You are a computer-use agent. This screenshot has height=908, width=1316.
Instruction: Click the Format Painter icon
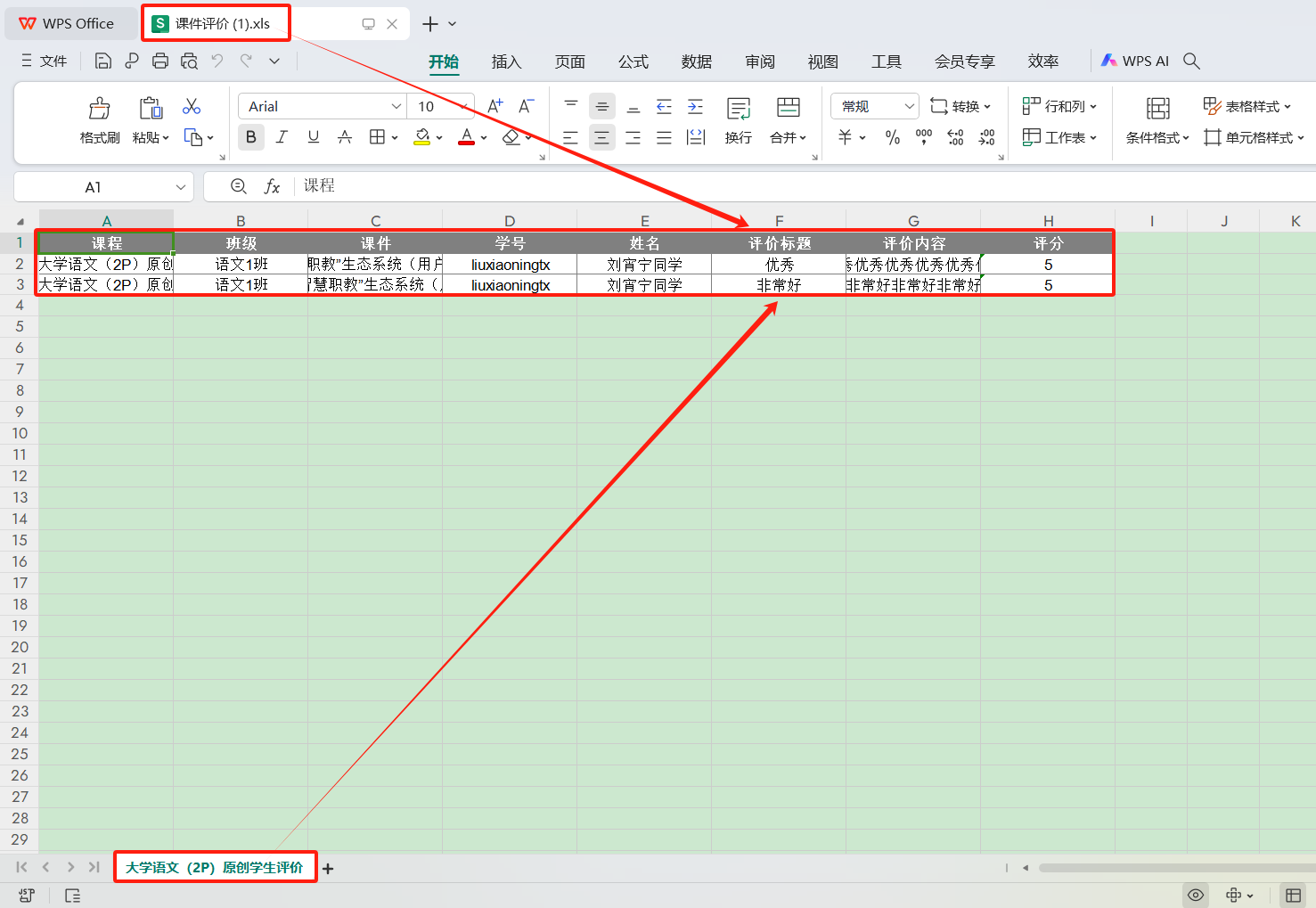coord(99,110)
